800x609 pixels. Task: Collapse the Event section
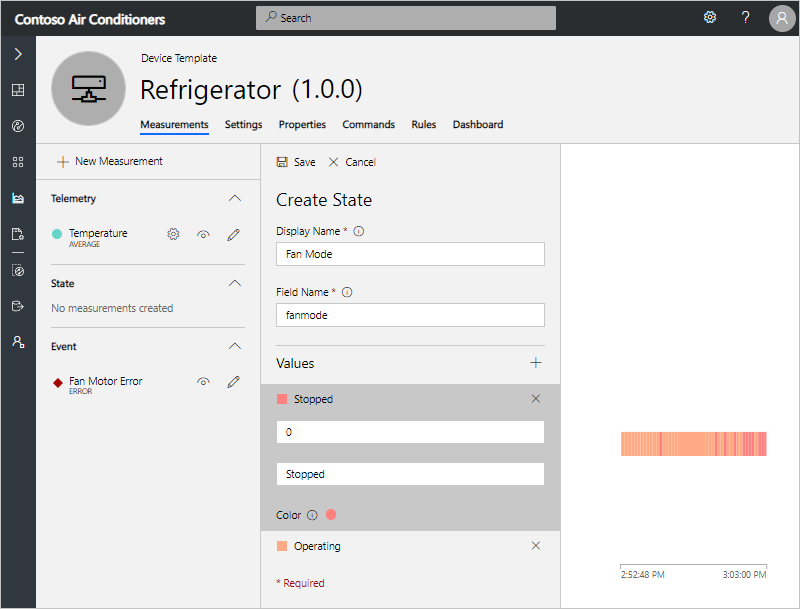pyautogui.click(x=235, y=347)
